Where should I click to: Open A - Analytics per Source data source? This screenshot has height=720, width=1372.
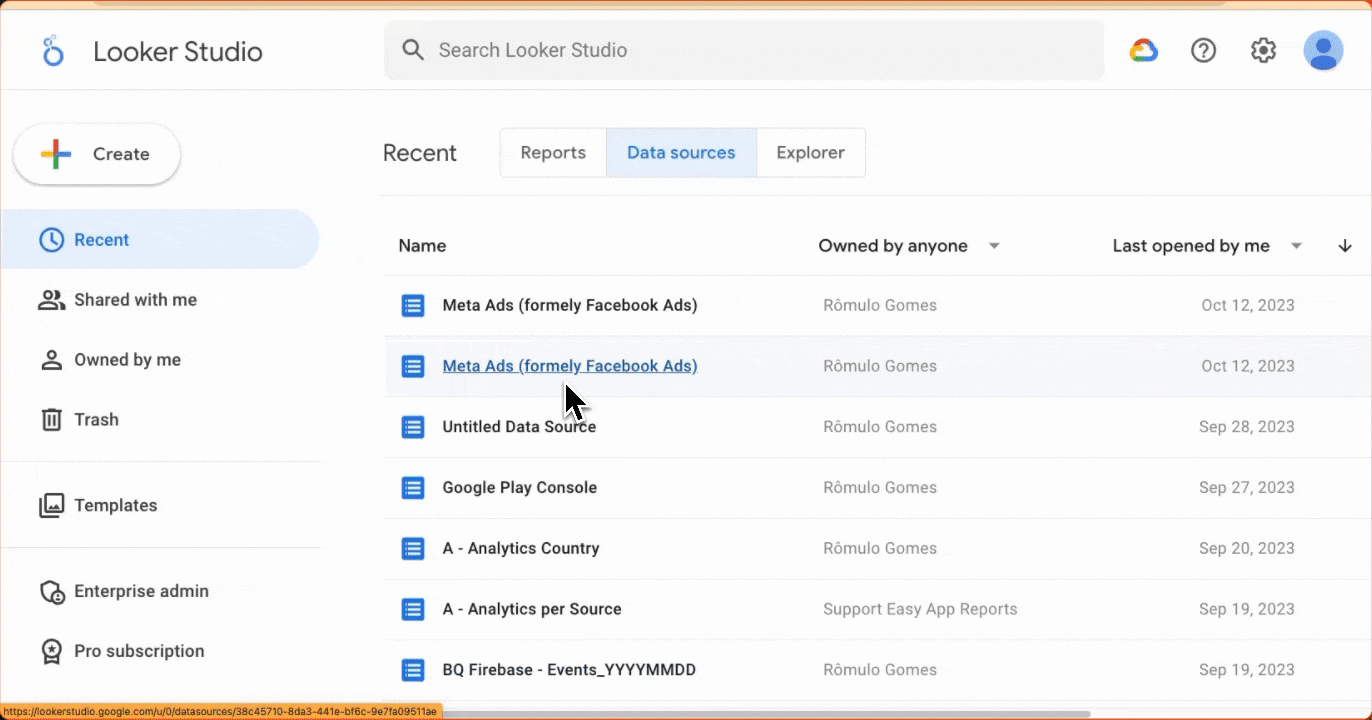click(532, 609)
